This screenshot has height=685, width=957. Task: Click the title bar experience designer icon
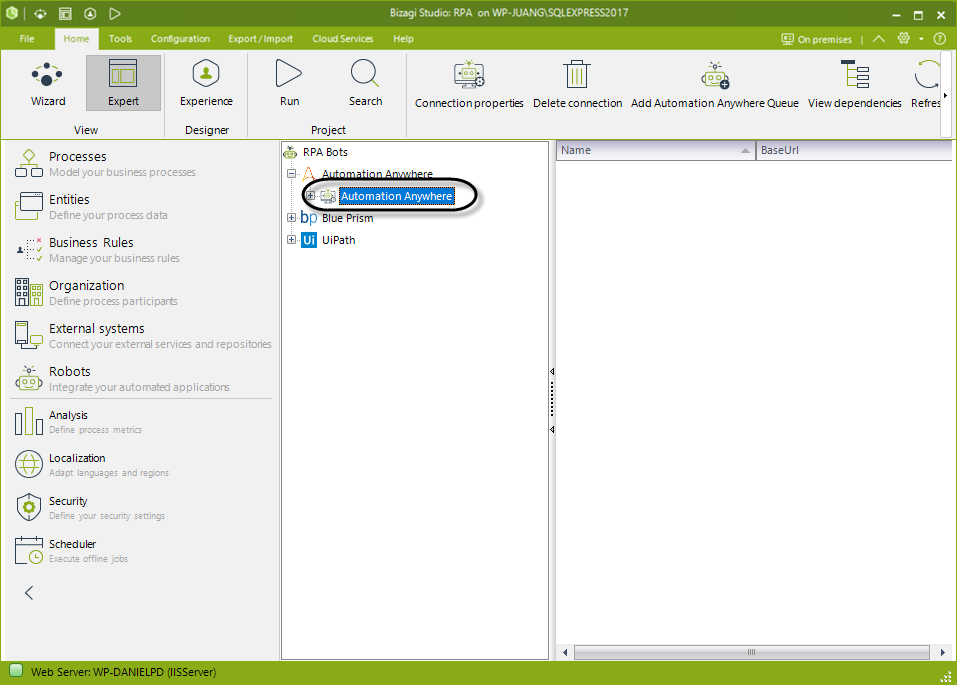click(x=90, y=13)
